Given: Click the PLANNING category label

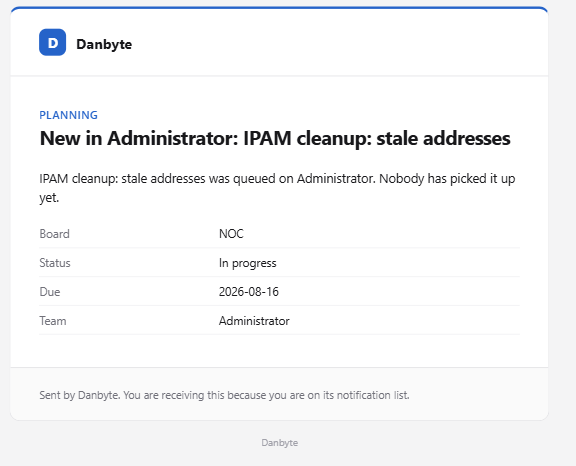Looking at the screenshot, I should pyautogui.click(x=68, y=115).
